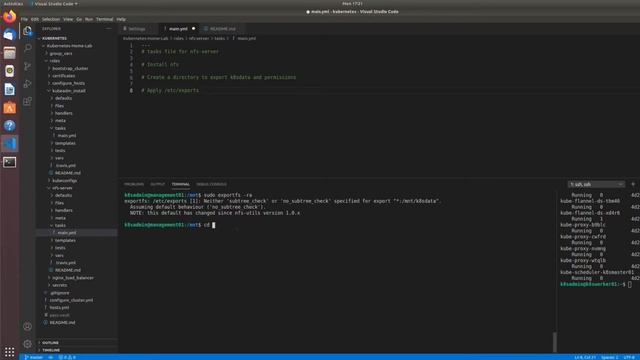Expand the Outline section
Viewport: 640px width, 360px height.
[50, 343]
